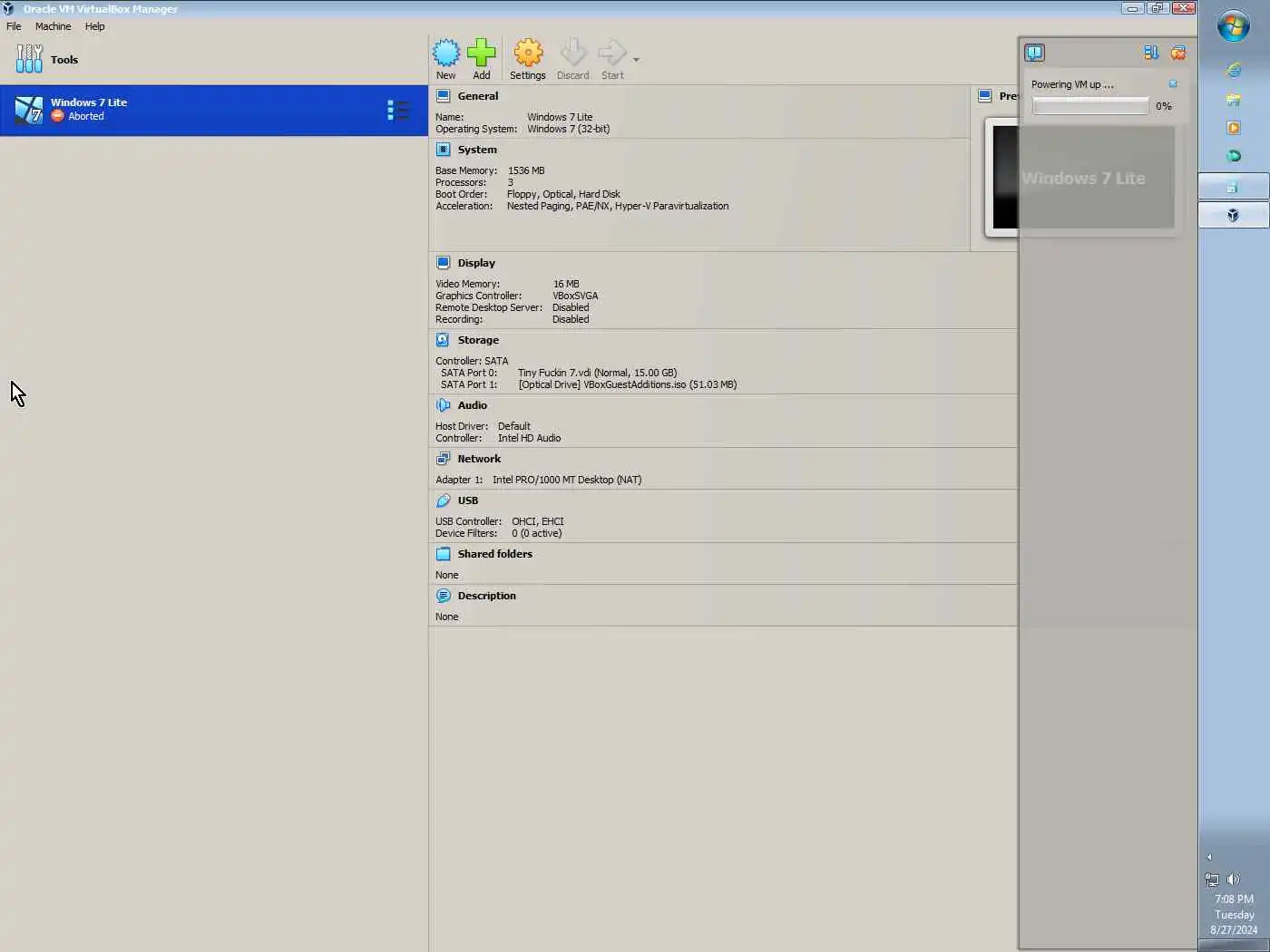Show hidden system tray icons arrow

tap(1209, 857)
